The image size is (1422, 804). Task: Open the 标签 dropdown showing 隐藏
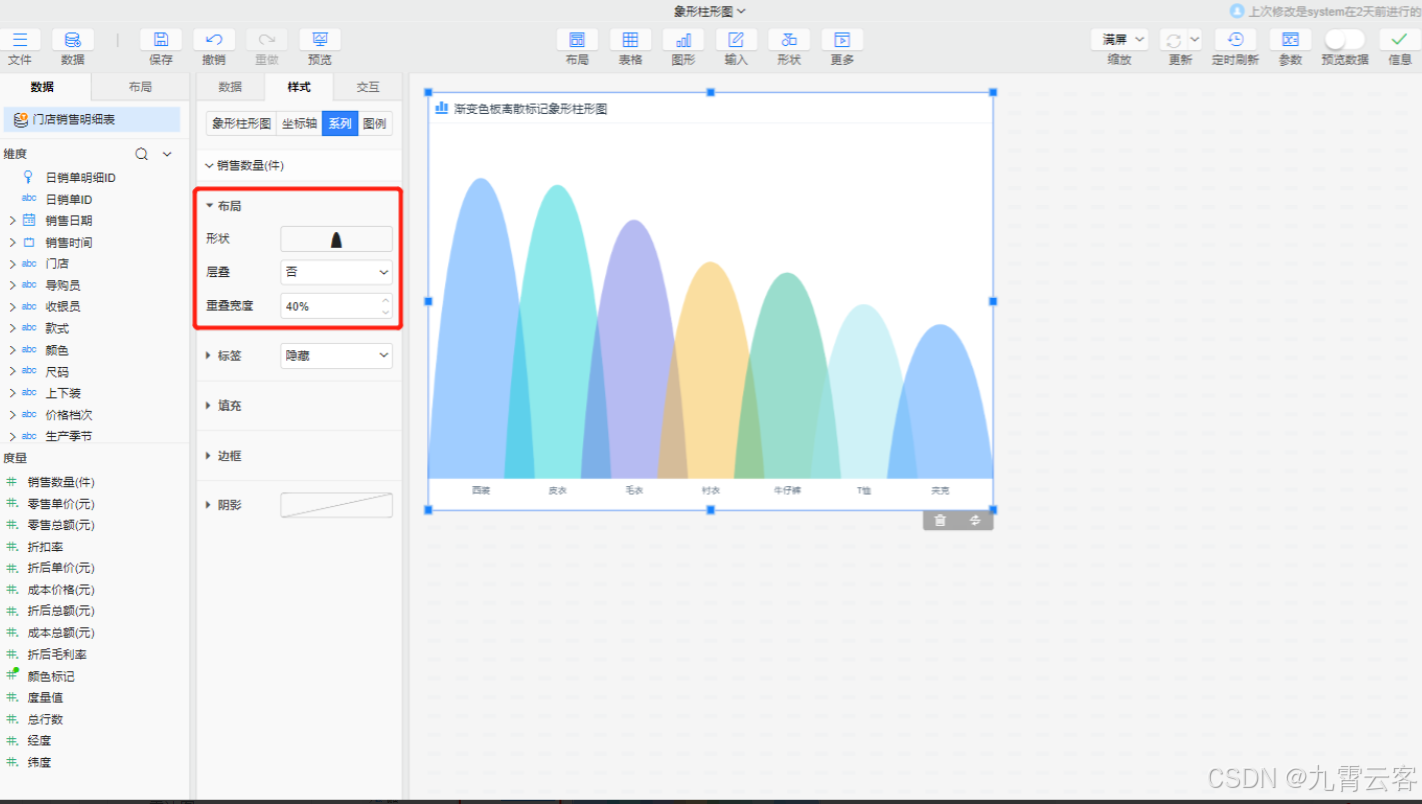[x=336, y=355]
